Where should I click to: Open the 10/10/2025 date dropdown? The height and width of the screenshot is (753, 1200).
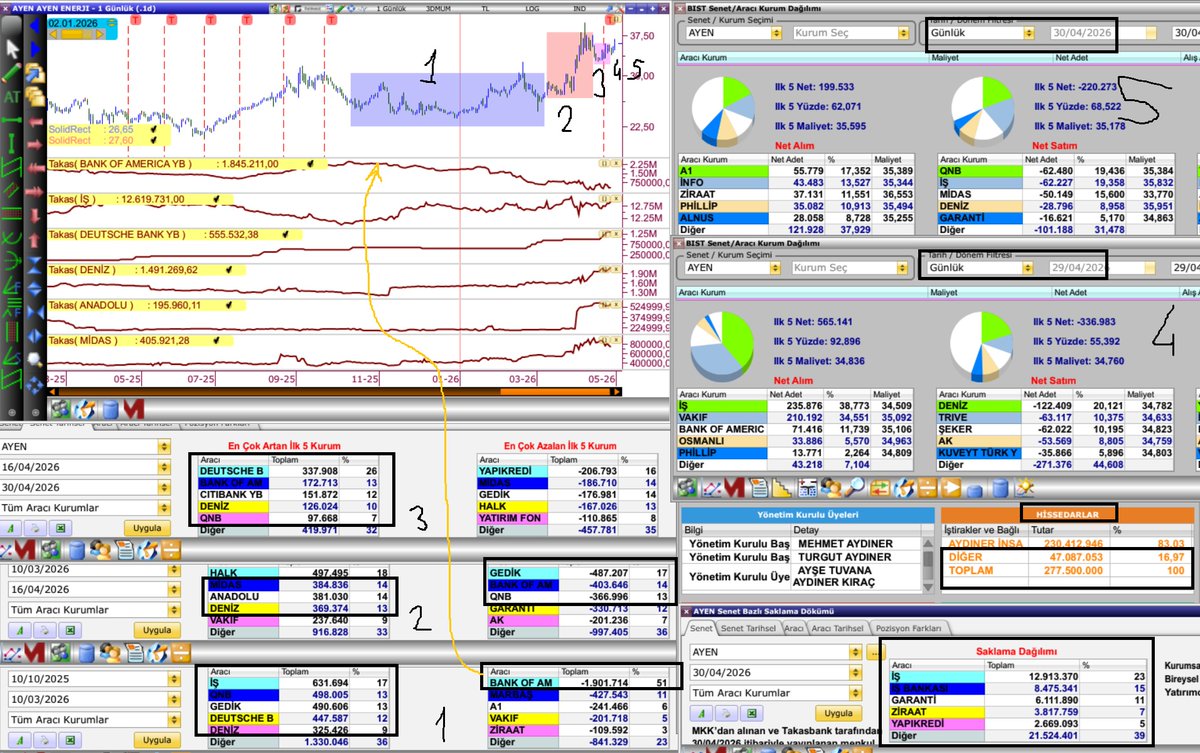click(173, 679)
